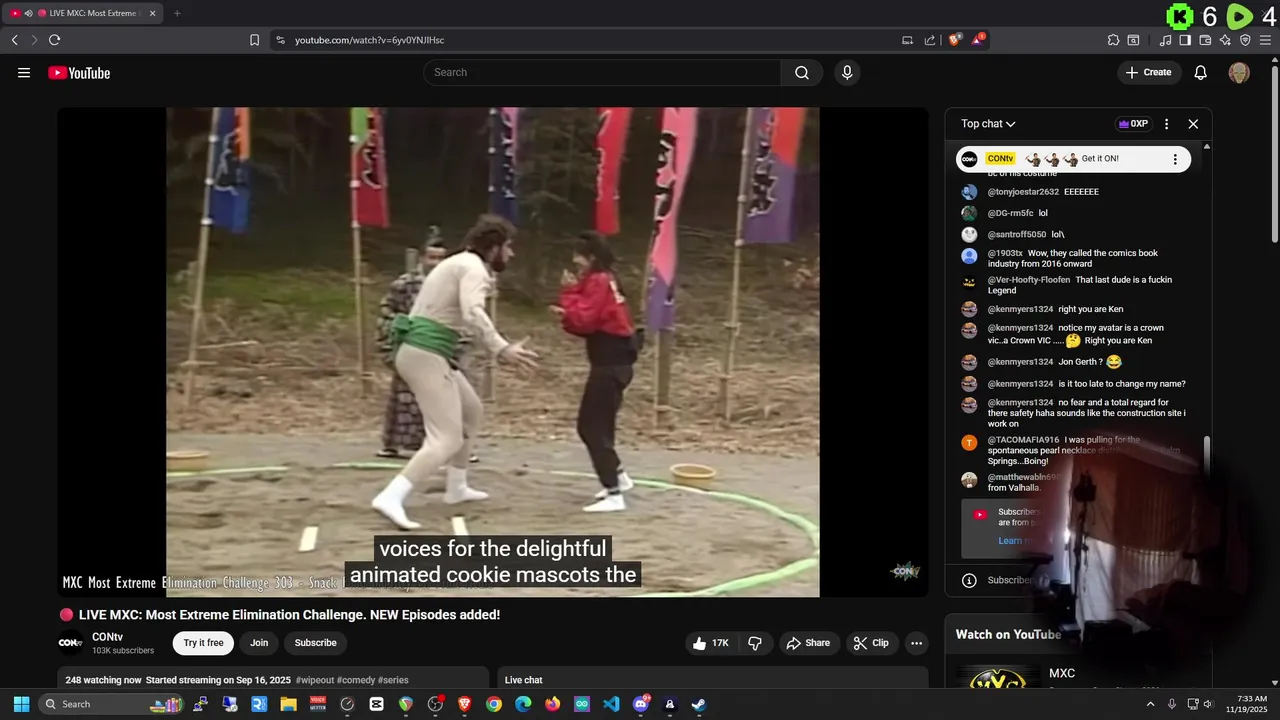This screenshot has width=1280, height=720.
Task: Open the Brave Wallet icon
Action: click(x=1205, y=40)
